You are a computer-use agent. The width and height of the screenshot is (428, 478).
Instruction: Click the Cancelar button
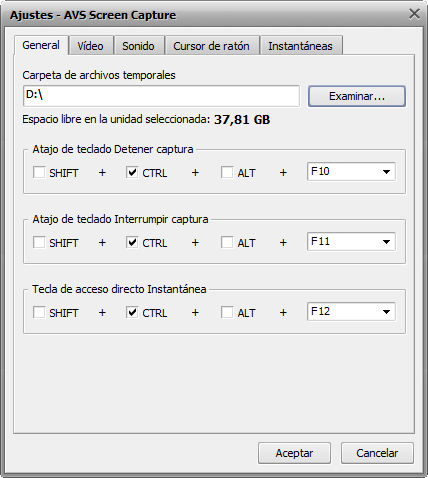377,453
